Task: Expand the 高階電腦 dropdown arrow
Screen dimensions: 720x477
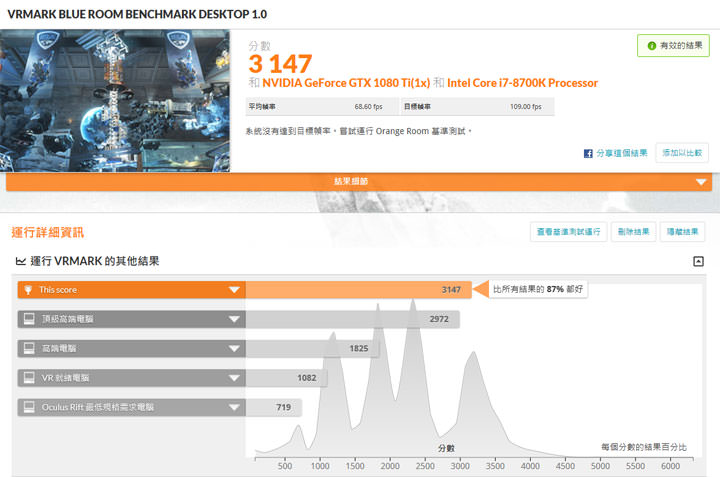Action: 234,348
